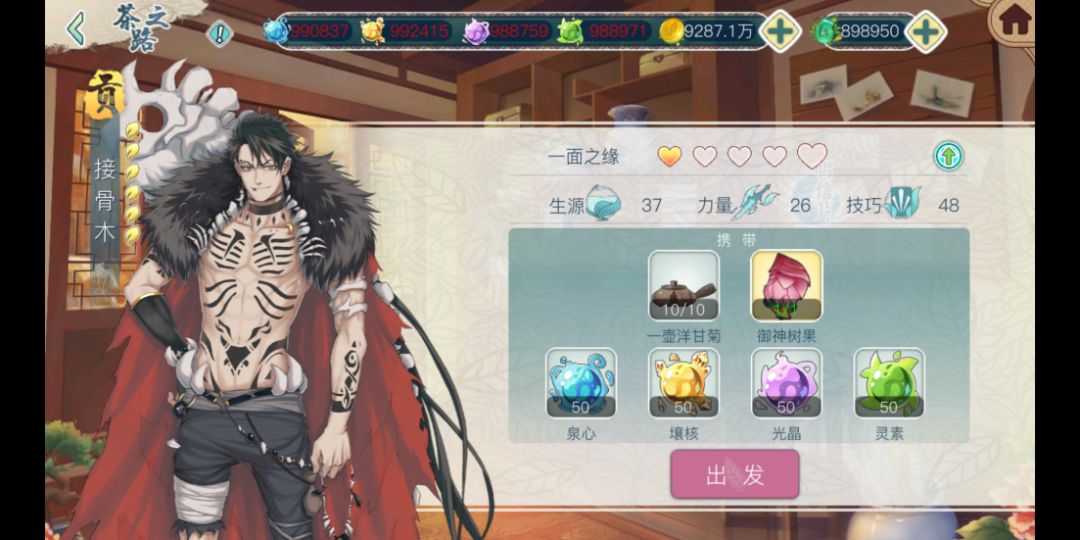Tap the green 灵素 resource orb
The image size is (1080, 540).
point(889,383)
